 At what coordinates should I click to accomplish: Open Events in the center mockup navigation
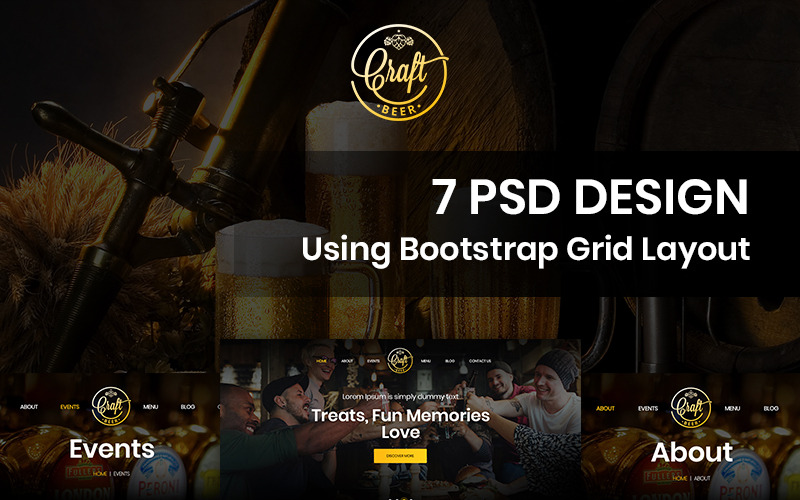tap(373, 361)
